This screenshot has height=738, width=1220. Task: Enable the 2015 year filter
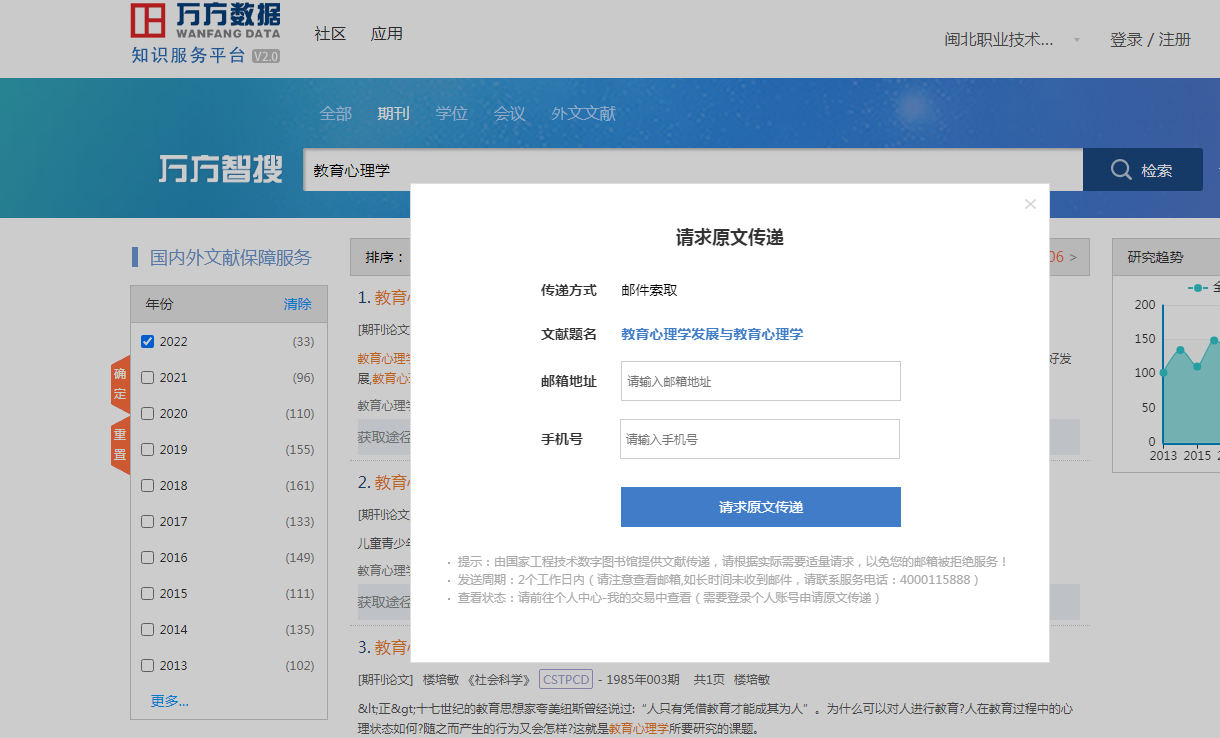click(148, 593)
